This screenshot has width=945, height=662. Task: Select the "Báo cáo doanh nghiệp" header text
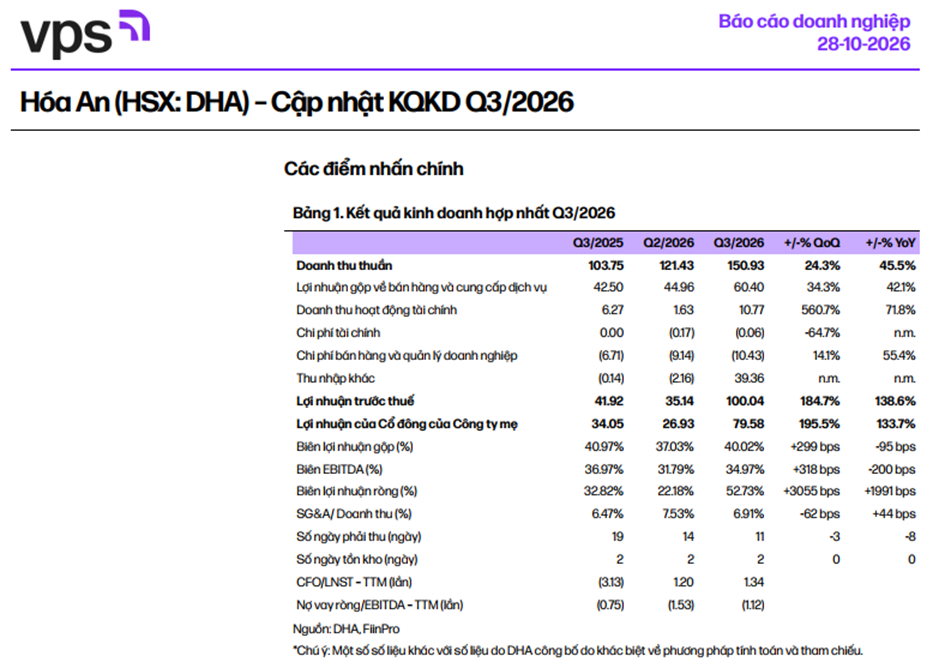(814, 21)
